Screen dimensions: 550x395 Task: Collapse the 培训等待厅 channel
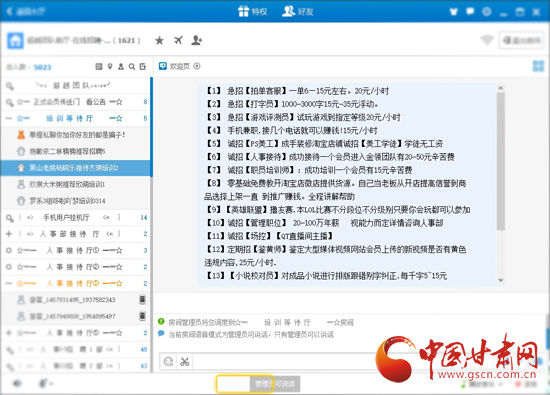click(9, 118)
